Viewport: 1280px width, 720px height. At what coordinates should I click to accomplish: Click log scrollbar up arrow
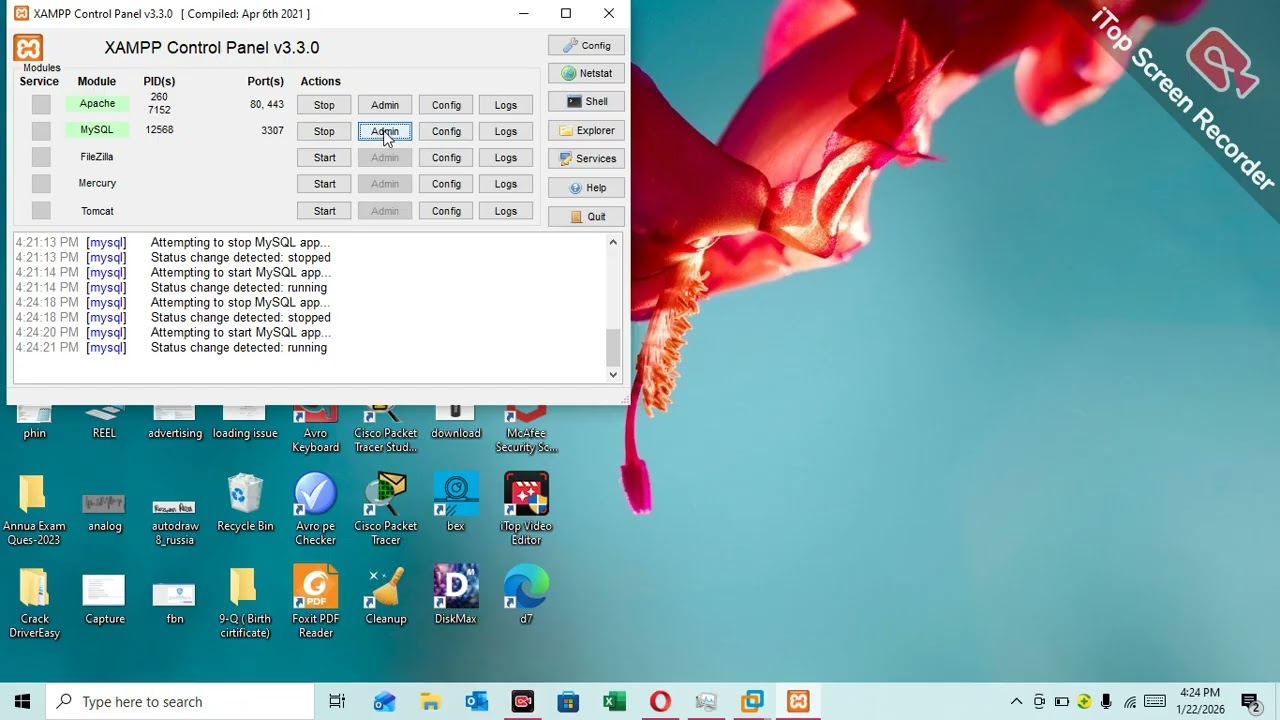click(x=613, y=242)
